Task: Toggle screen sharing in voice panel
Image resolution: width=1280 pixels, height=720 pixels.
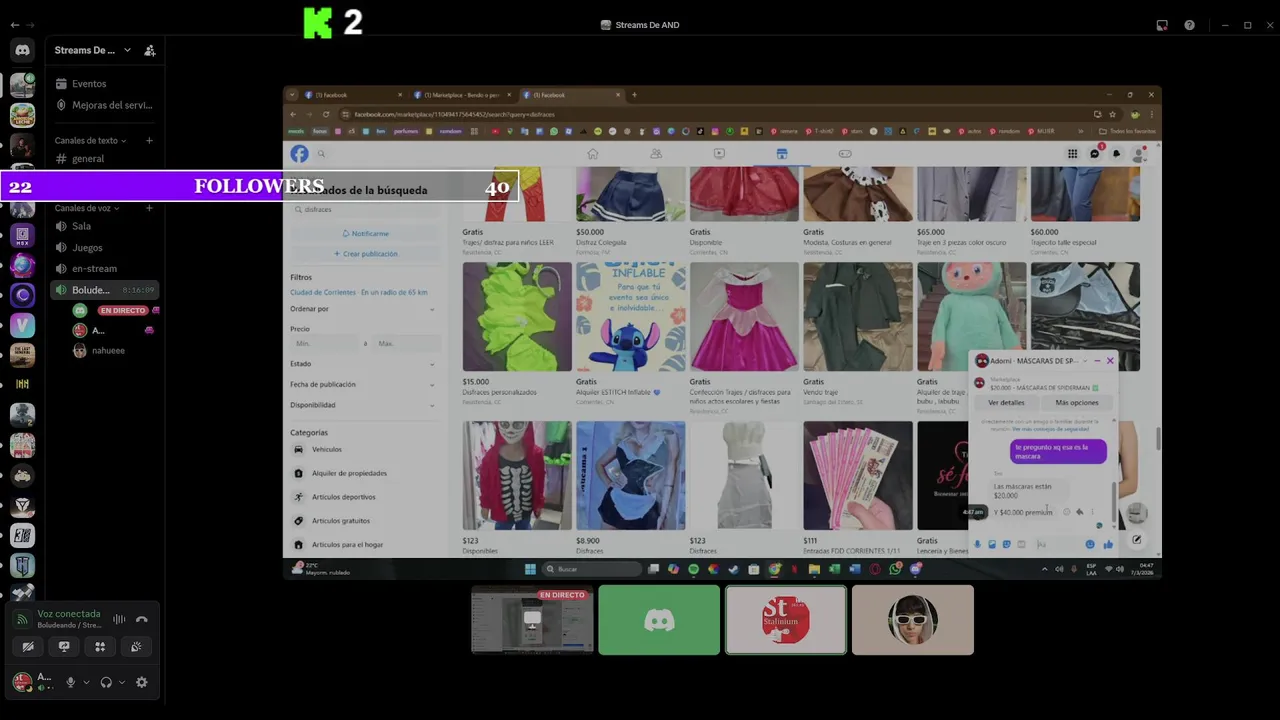Action: (x=64, y=647)
